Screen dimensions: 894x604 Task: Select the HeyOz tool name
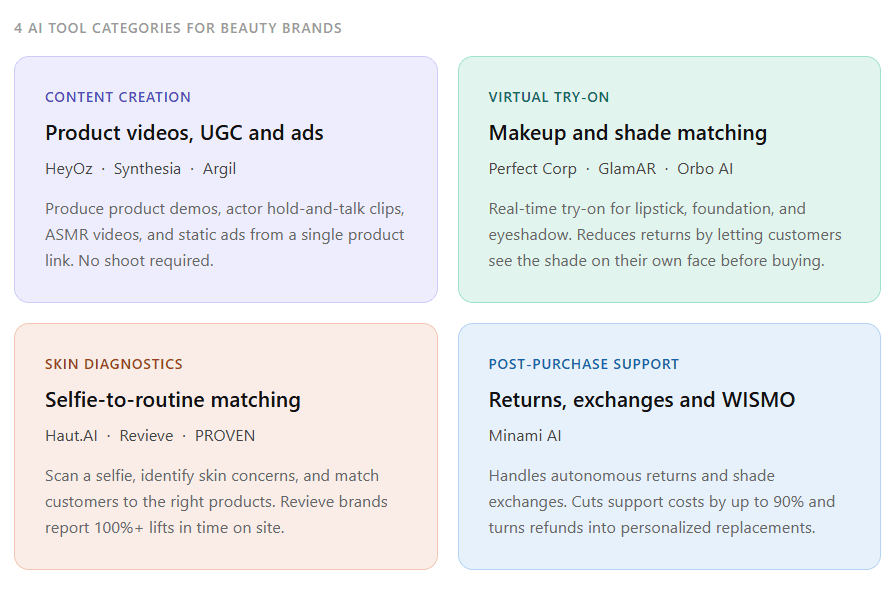pyautogui.click(x=68, y=169)
